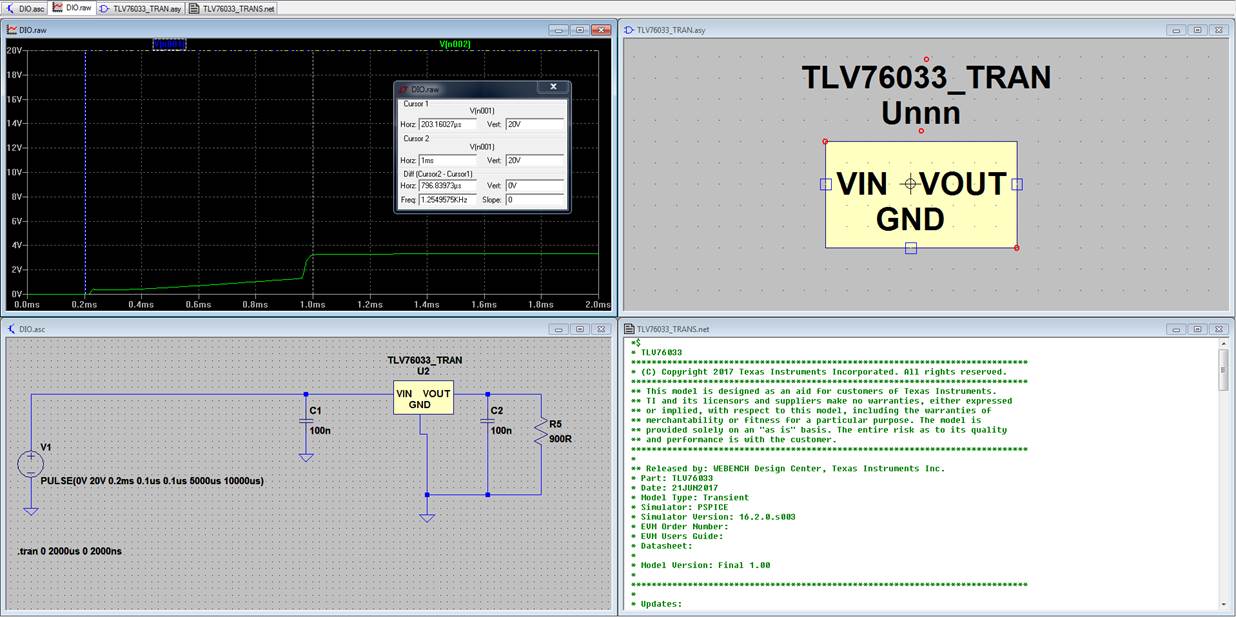Minimize the DIO.raw waveform window
Viewport: 1236px width, 617px height.
point(558,30)
